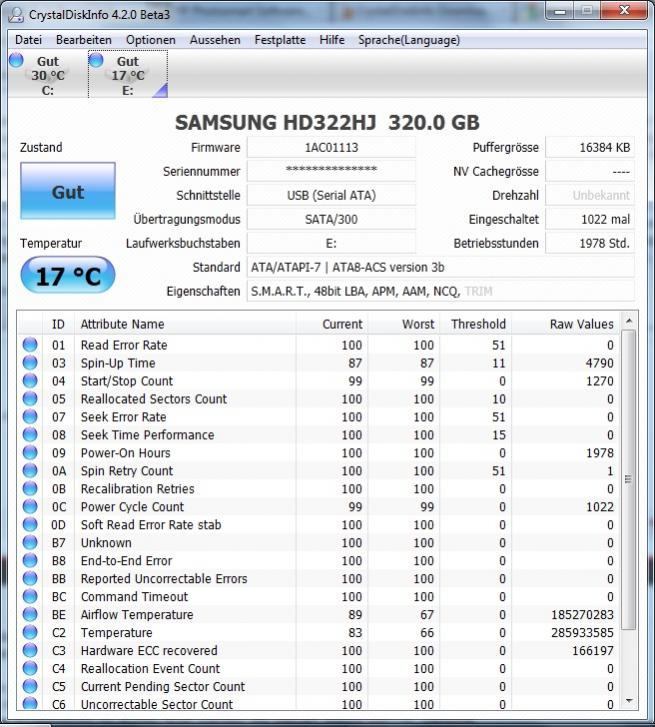Click status orb of Spin Retry Count

30,471
